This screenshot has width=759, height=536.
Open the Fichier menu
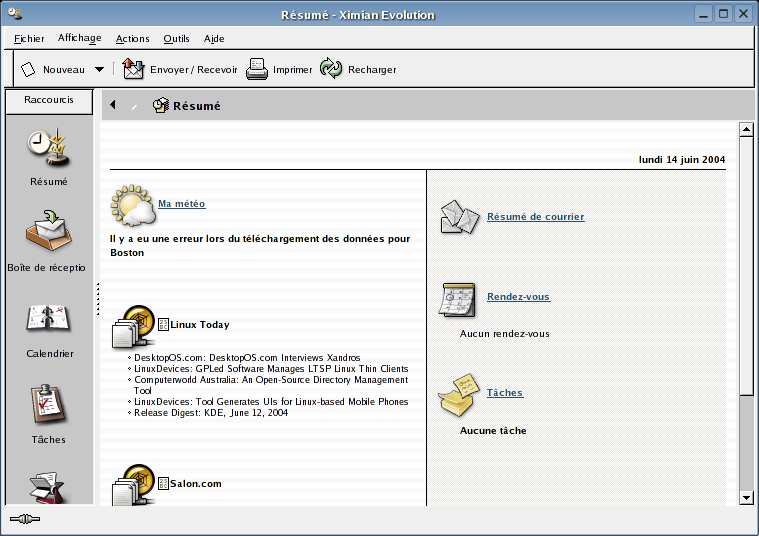coord(29,39)
